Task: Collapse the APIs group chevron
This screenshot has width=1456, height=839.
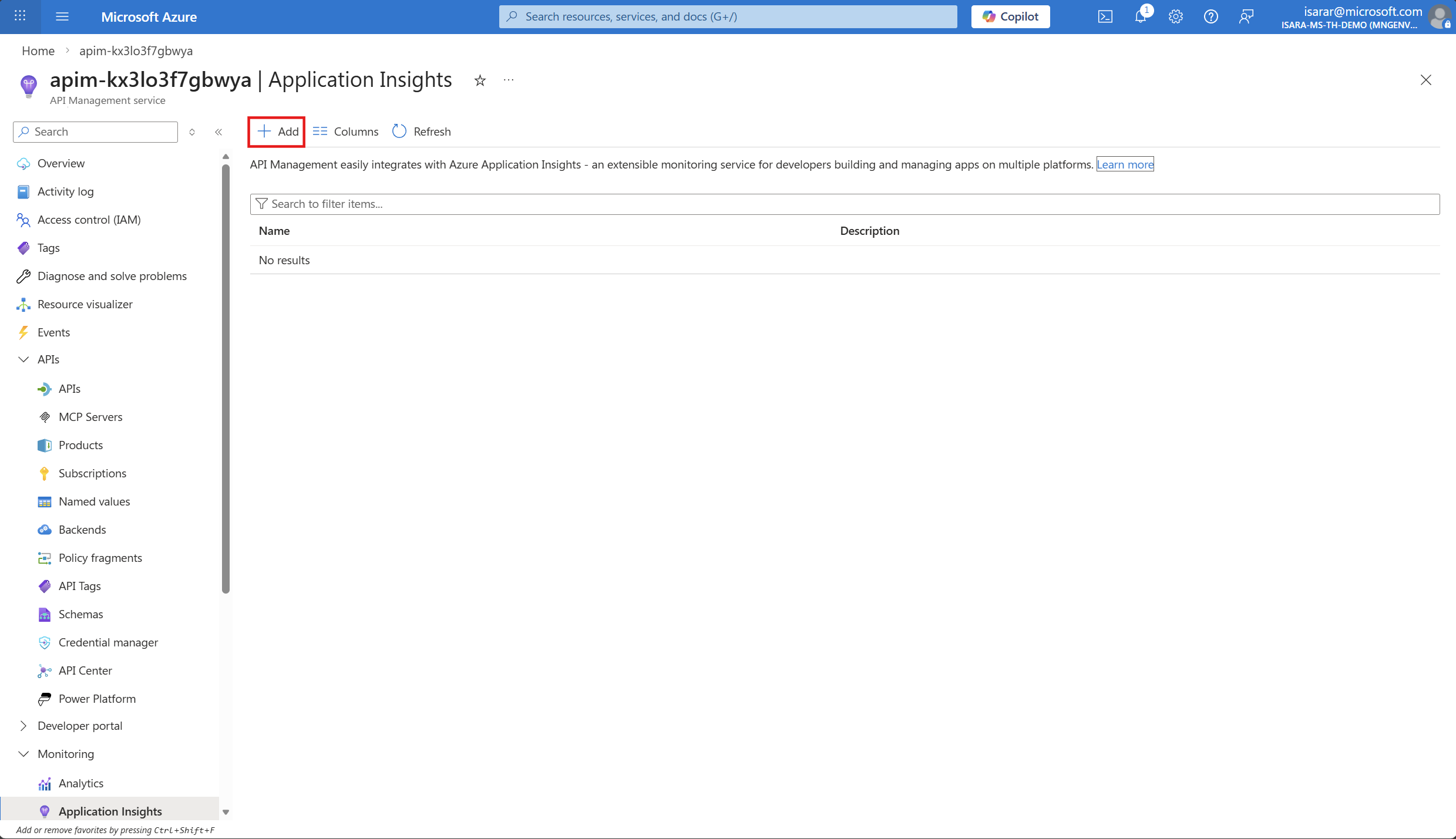Action: point(23,359)
